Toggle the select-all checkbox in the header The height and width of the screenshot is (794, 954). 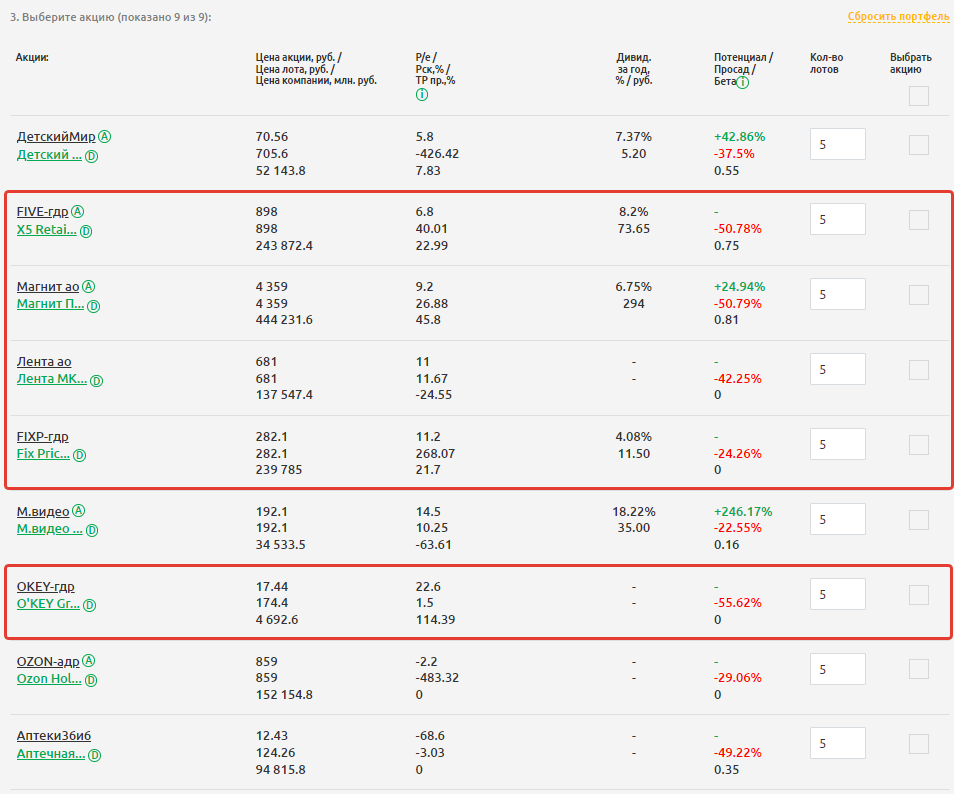tap(918, 96)
